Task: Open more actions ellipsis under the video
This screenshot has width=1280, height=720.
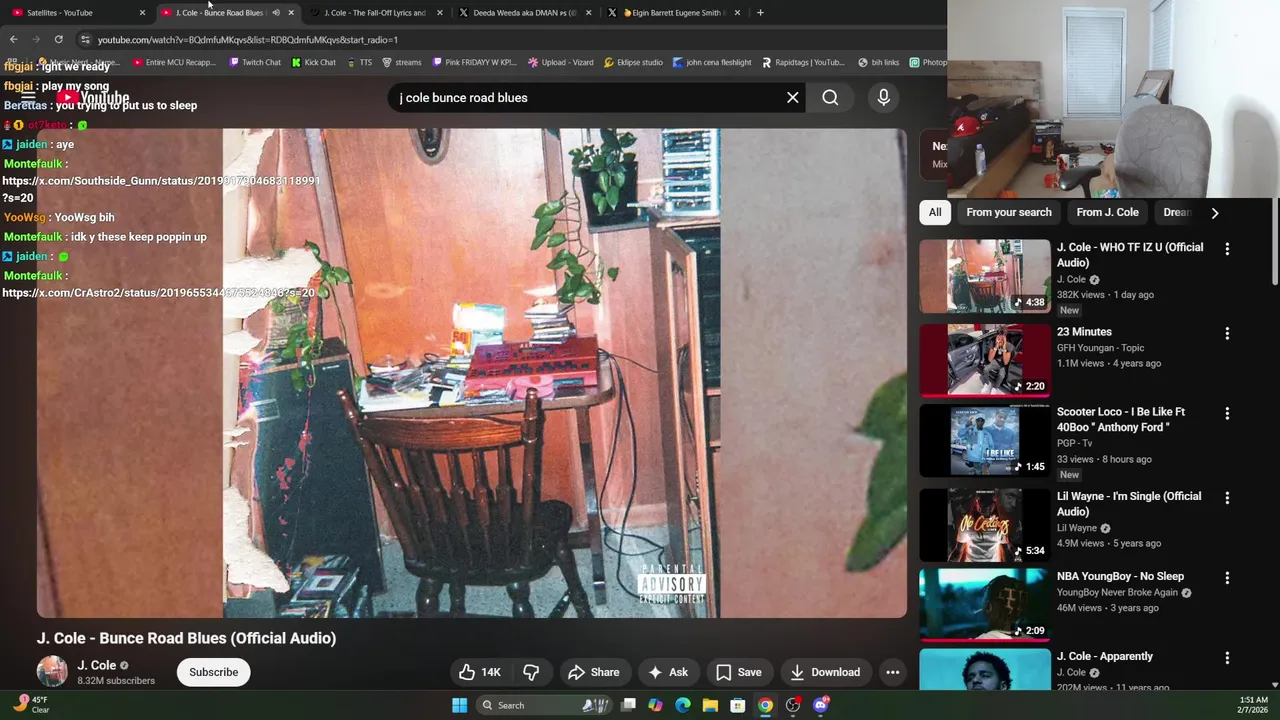Action: pyautogui.click(x=893, y=672)
